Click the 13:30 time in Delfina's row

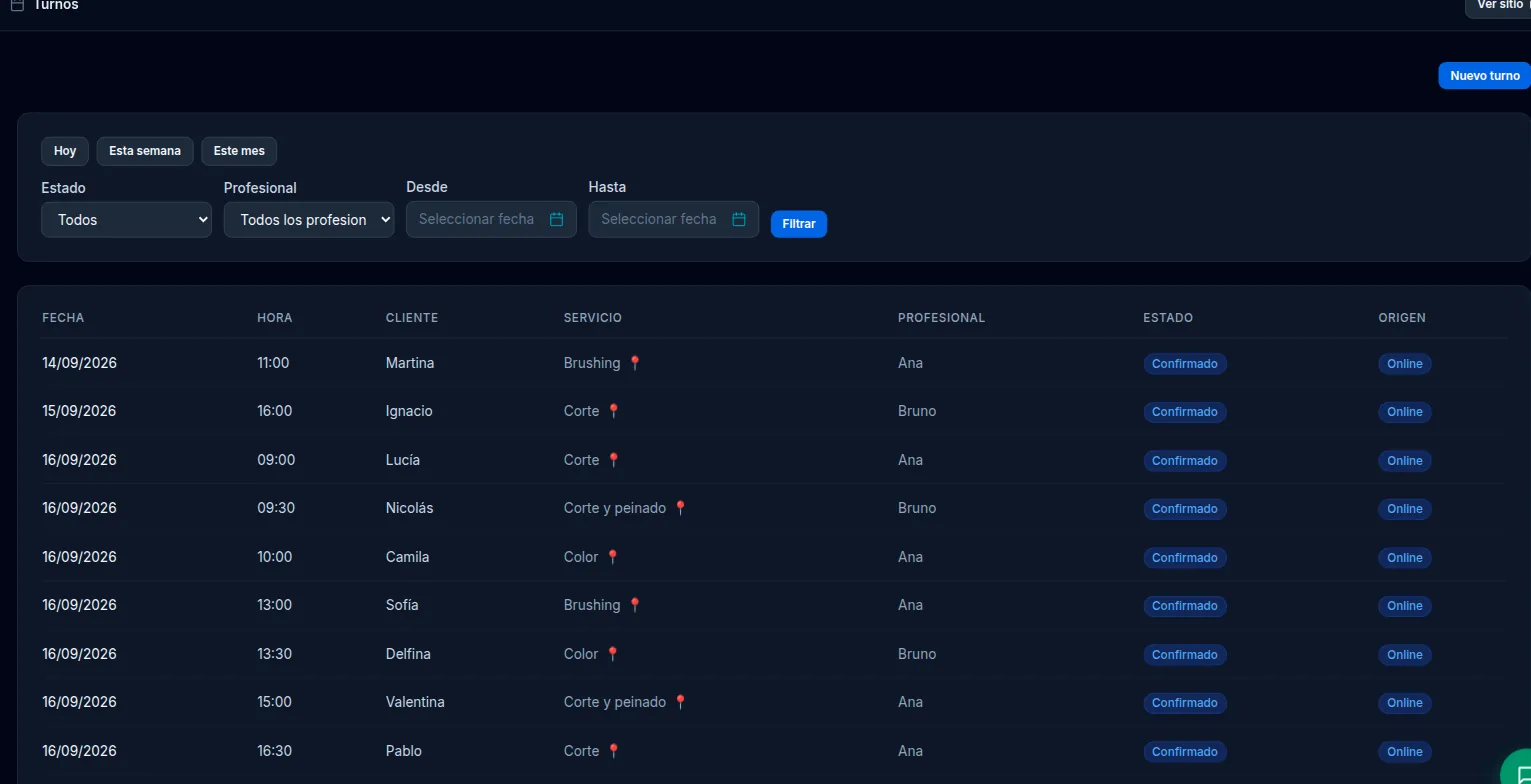point(275,654)
